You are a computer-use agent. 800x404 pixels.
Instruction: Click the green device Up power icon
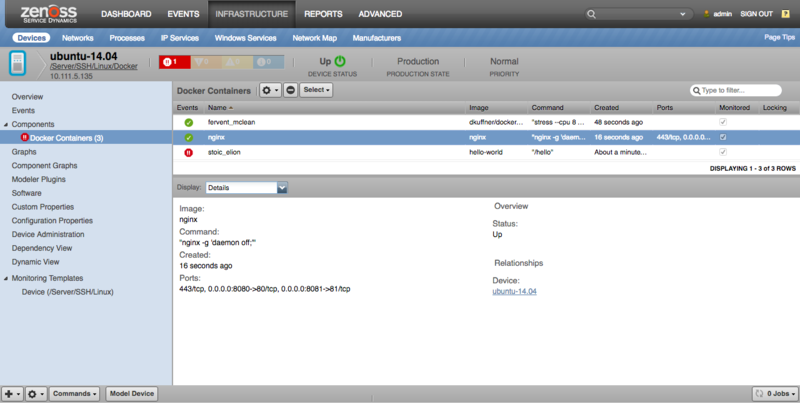340,61
